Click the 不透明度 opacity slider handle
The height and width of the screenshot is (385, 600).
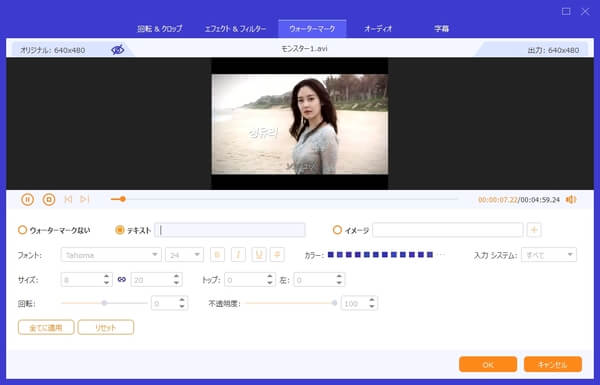(334, 303)
